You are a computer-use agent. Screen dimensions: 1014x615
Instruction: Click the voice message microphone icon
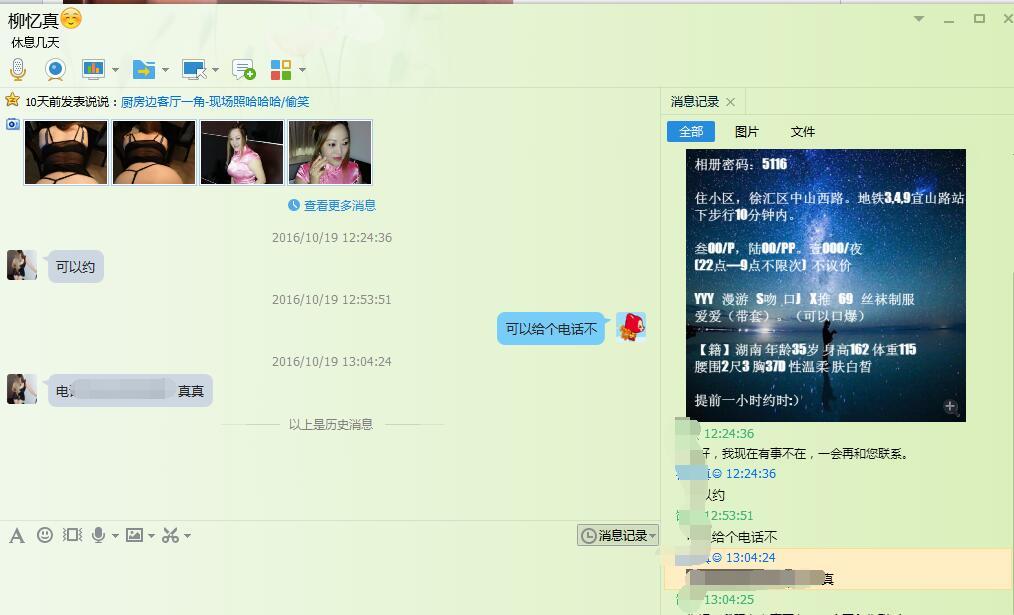click(98, 535)
